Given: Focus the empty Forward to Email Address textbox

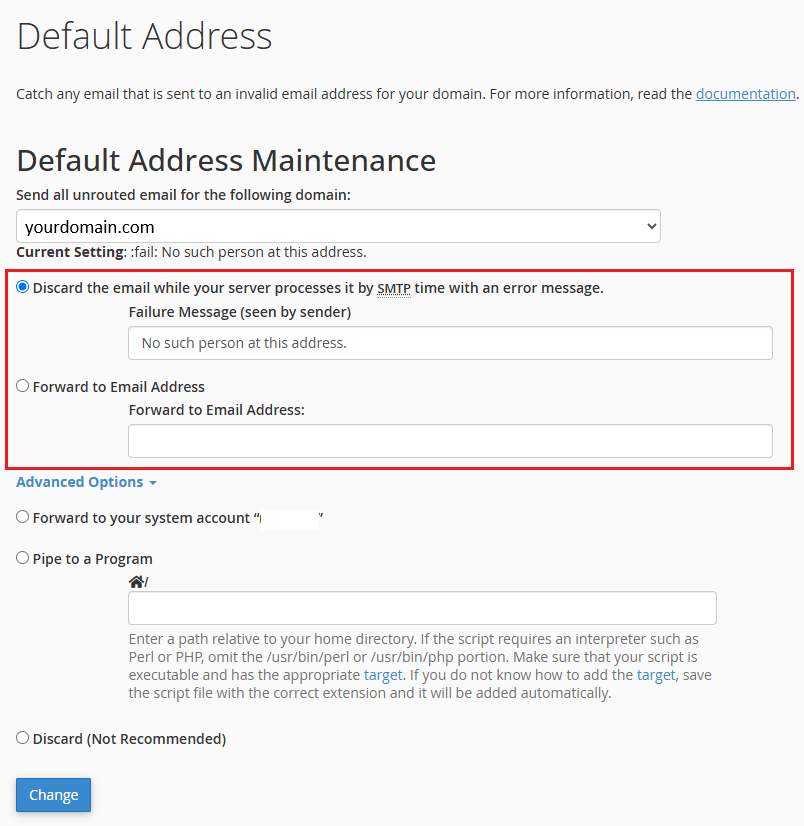Looking at the screenshot, I should tap(450, 441).
